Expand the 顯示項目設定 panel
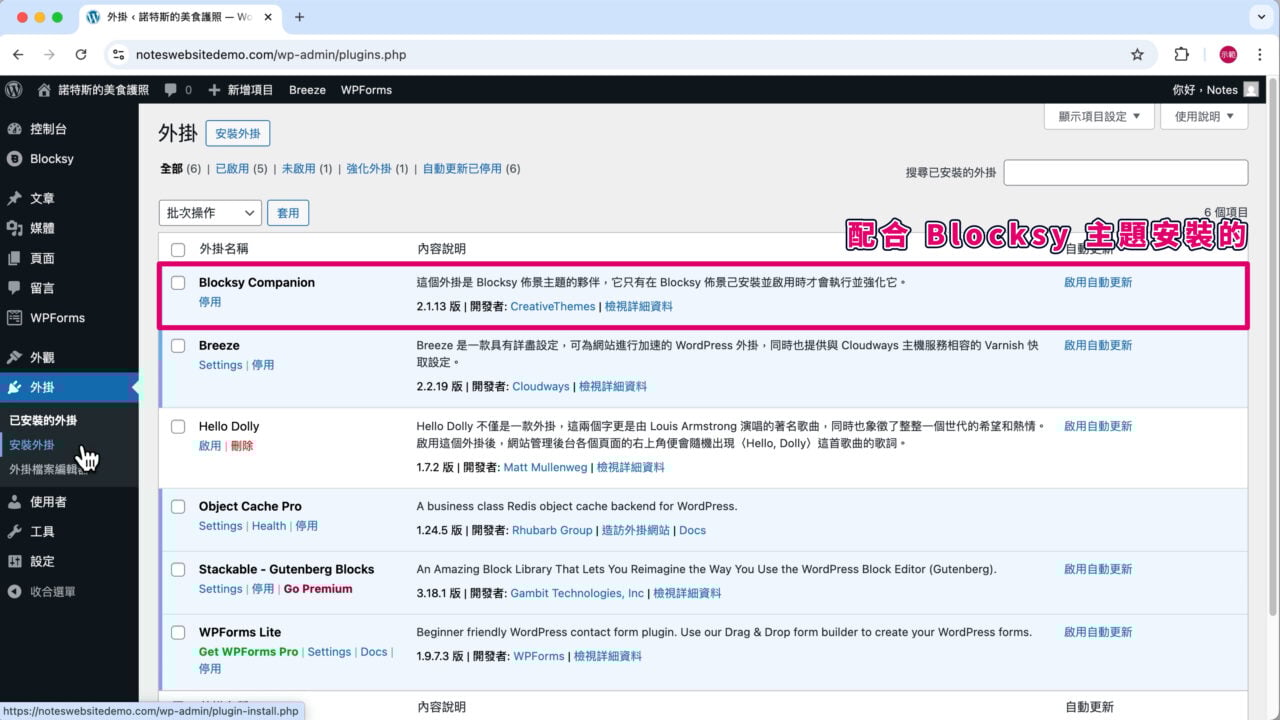Viewport: 1280px width, 720px height. click(x=1099, y=116)
